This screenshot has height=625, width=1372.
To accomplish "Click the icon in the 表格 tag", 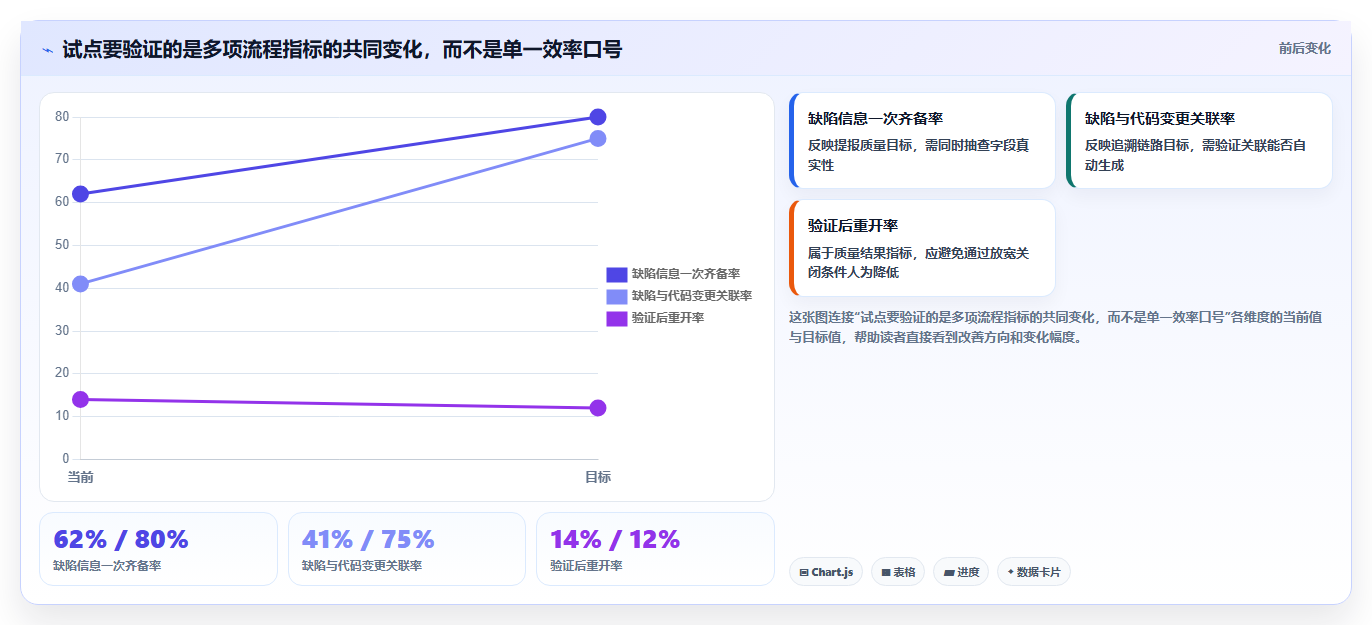I will click(886, 573).
